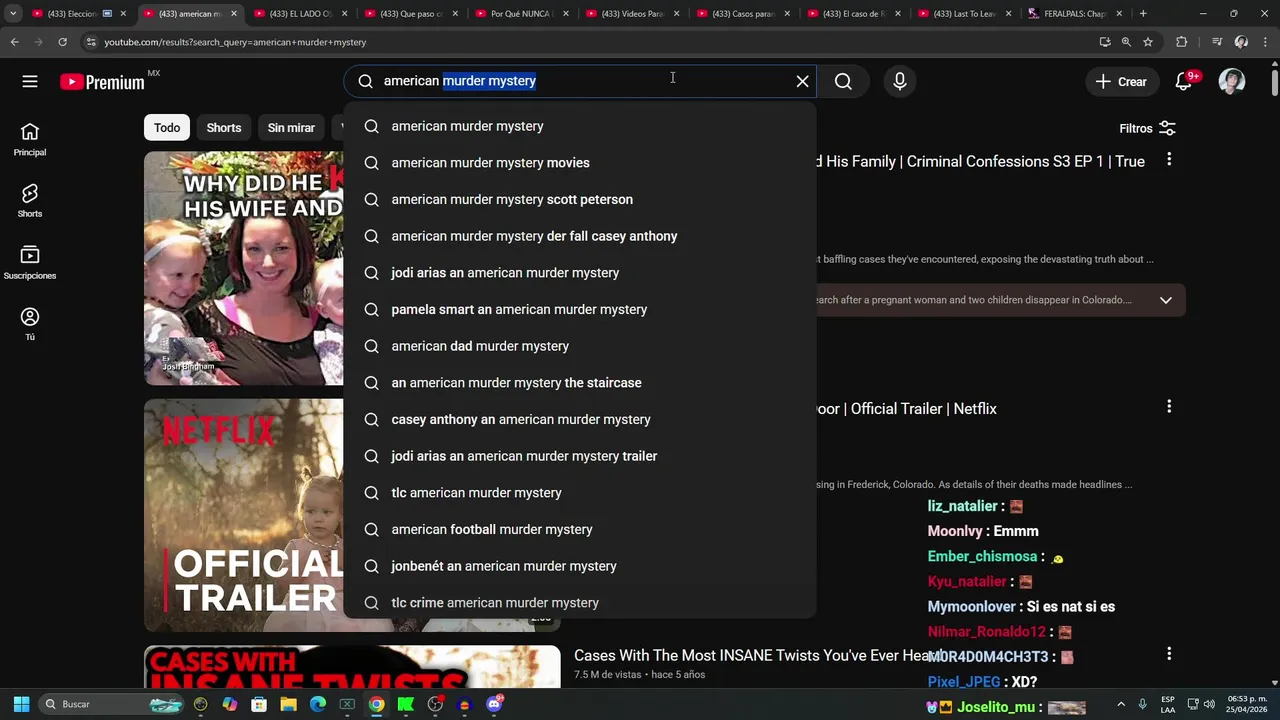This screenshot has height=720, width=1280.
Task: Open the Chrome profile avatar
Action: coord(1241,42)
